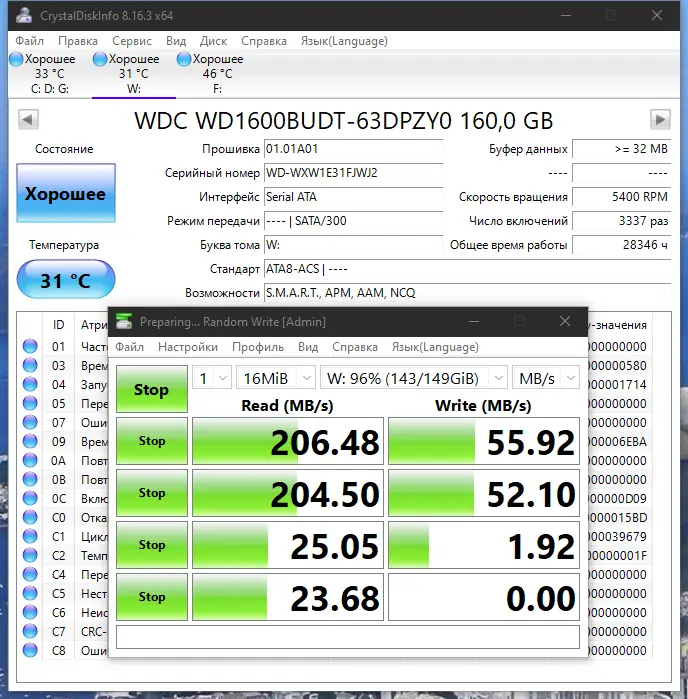Screen dimensions: 688x699
Task: Click the serial number field WD-WXW1E31FJWJ2
Action: click(x=353, y=173)
